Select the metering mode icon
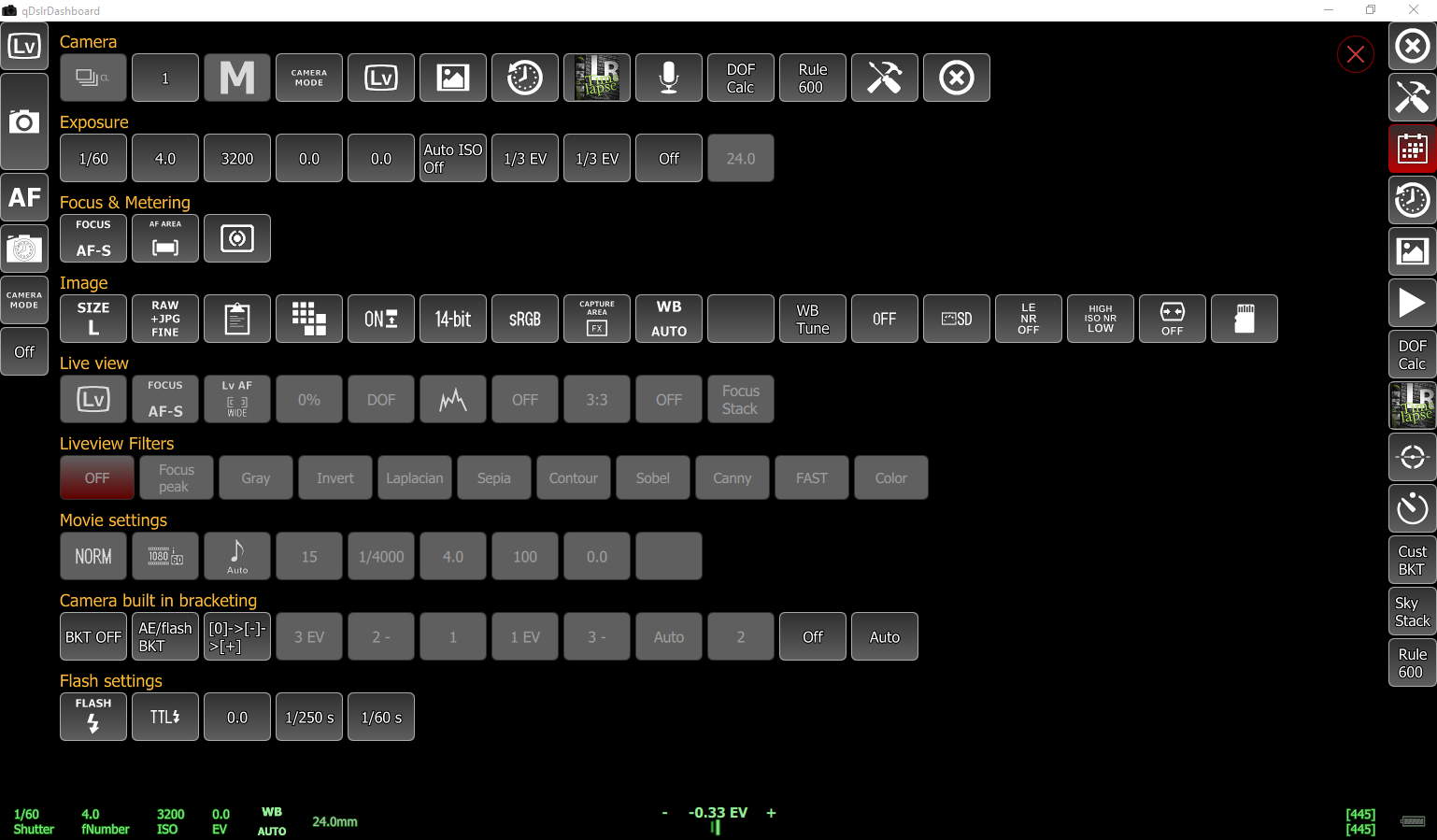The height and width of the screenshot is (840, 1437). [x=237, y=238]
